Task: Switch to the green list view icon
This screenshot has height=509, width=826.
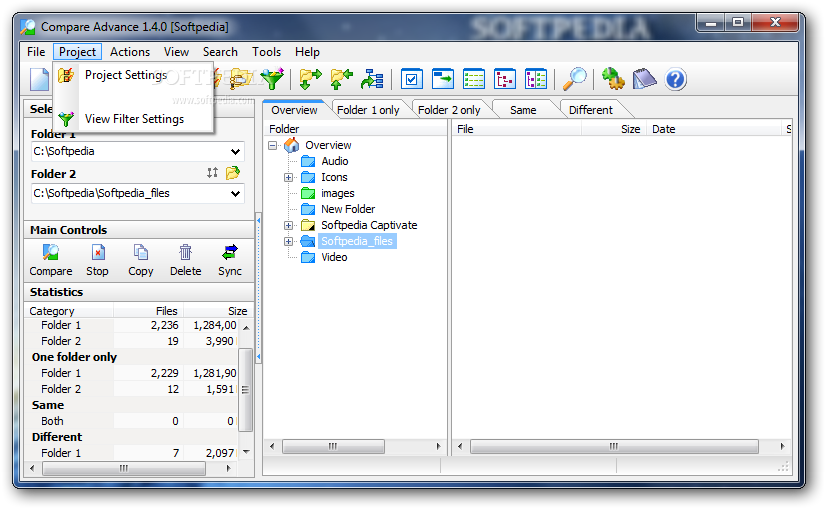Action: click(474, 80)
